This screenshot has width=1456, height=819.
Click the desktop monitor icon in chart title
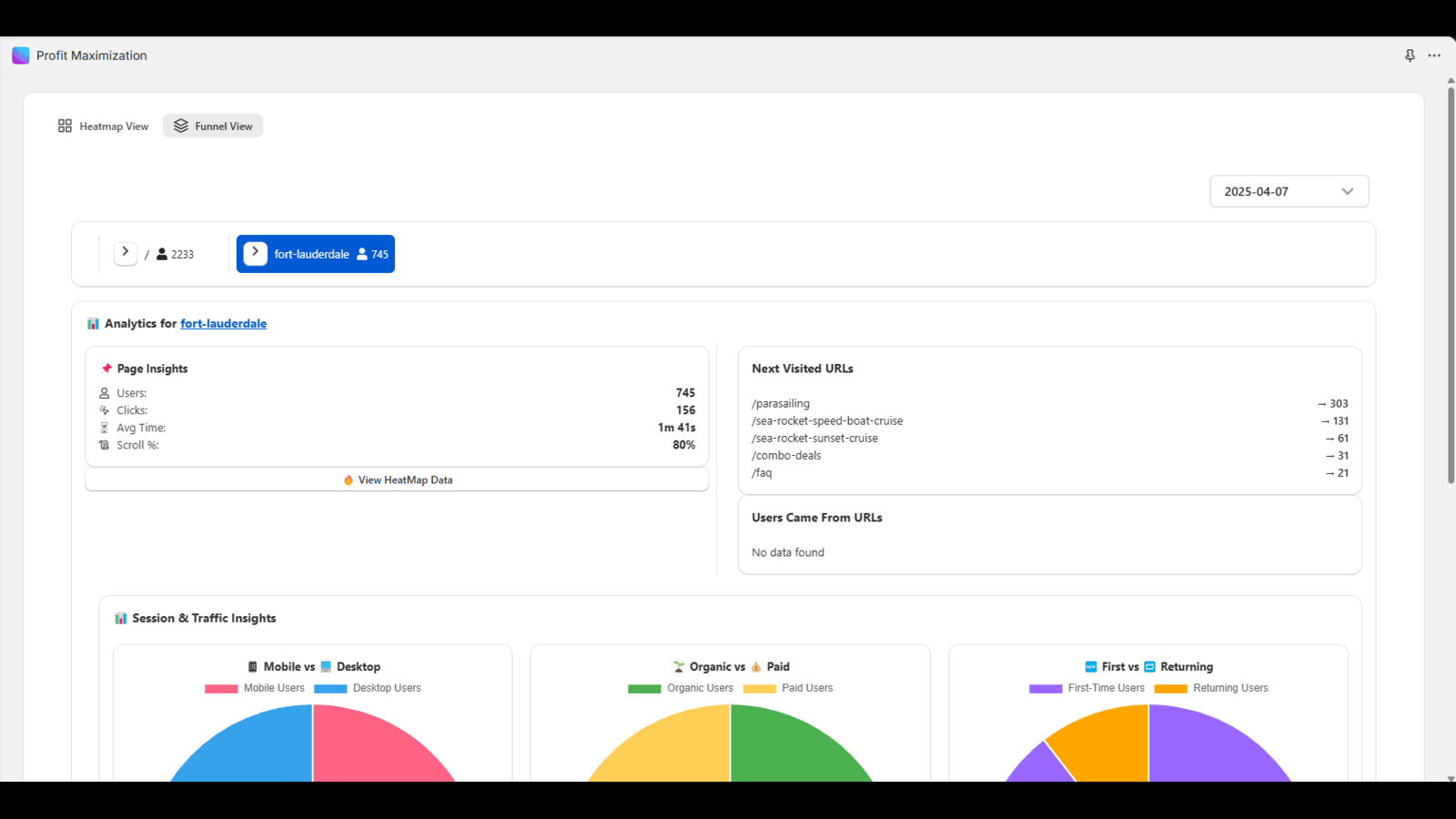tap(326, 667)
